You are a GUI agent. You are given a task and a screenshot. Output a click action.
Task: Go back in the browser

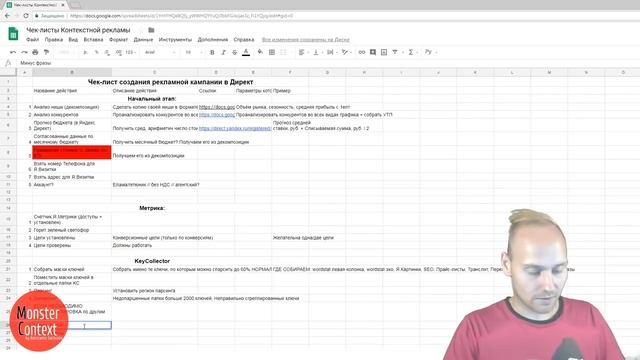(x=7, y=16)
